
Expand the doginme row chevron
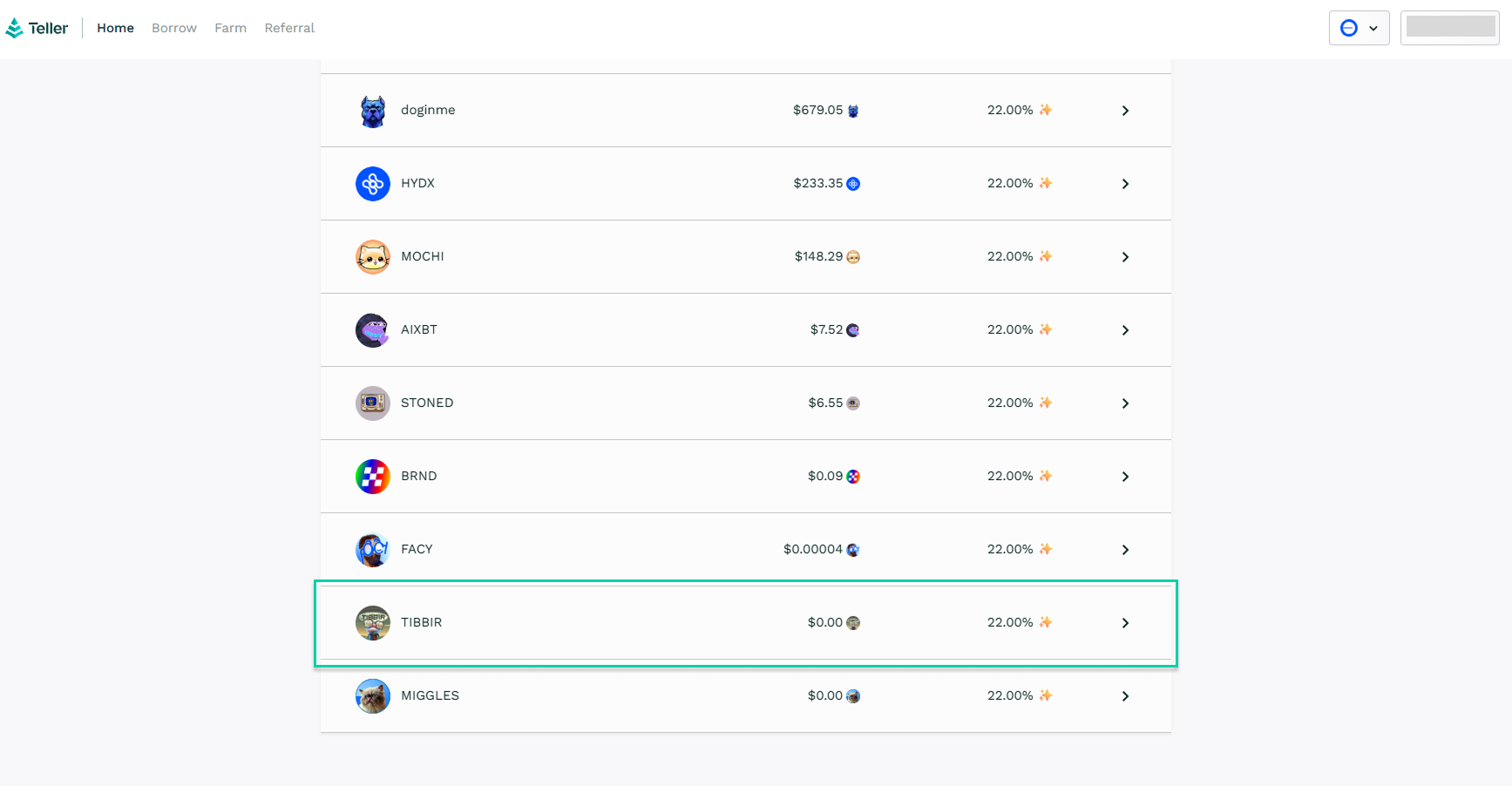[1125, 111]
